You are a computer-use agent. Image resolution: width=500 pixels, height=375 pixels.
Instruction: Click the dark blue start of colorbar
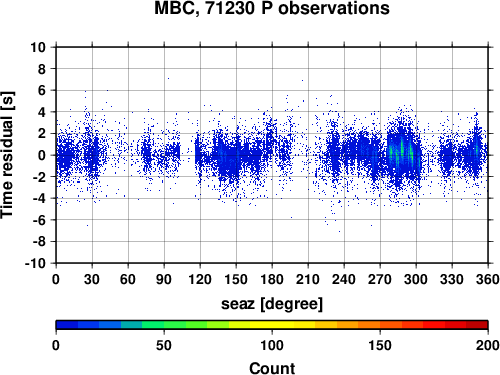click(x=67, y=325)
